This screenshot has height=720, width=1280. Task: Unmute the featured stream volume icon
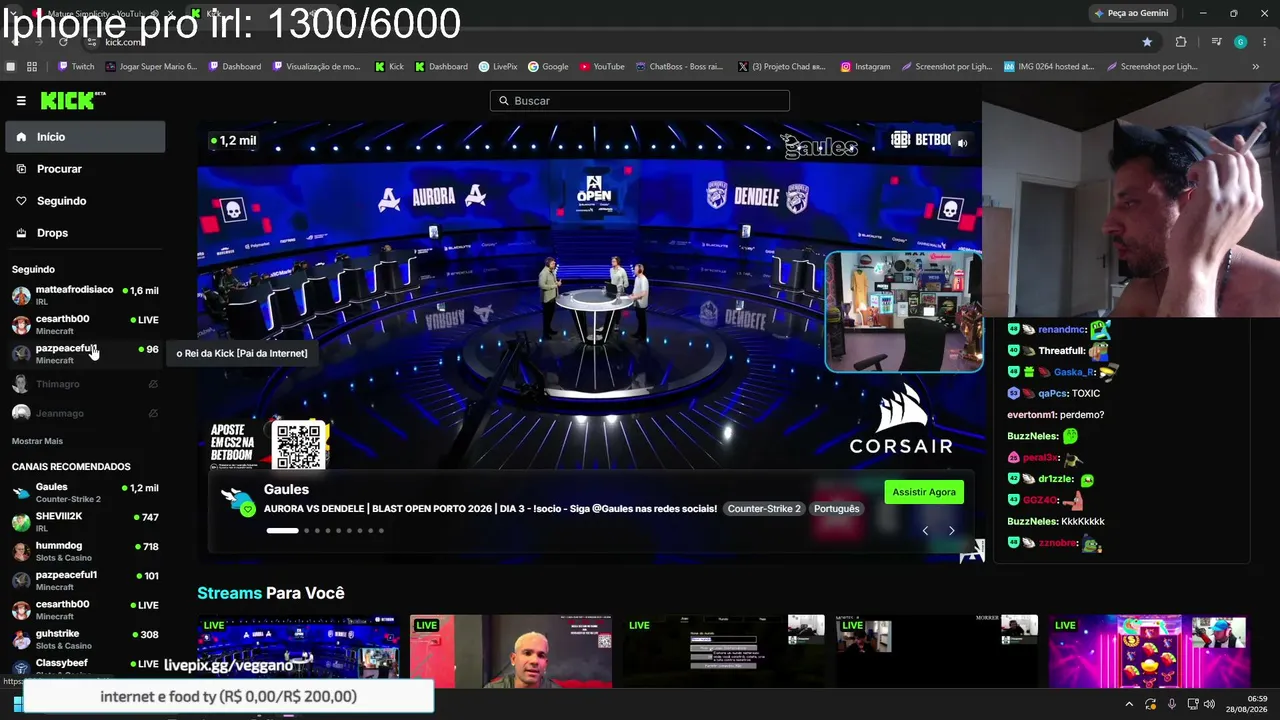point(962,143)
